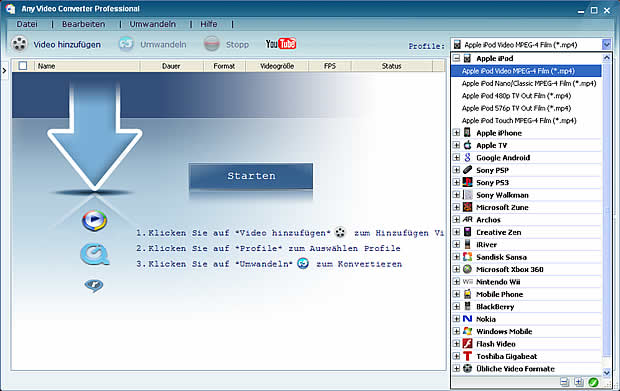Click the Apple iPhone device icon
Screen dimensions: 620x391
coord(467,132)
